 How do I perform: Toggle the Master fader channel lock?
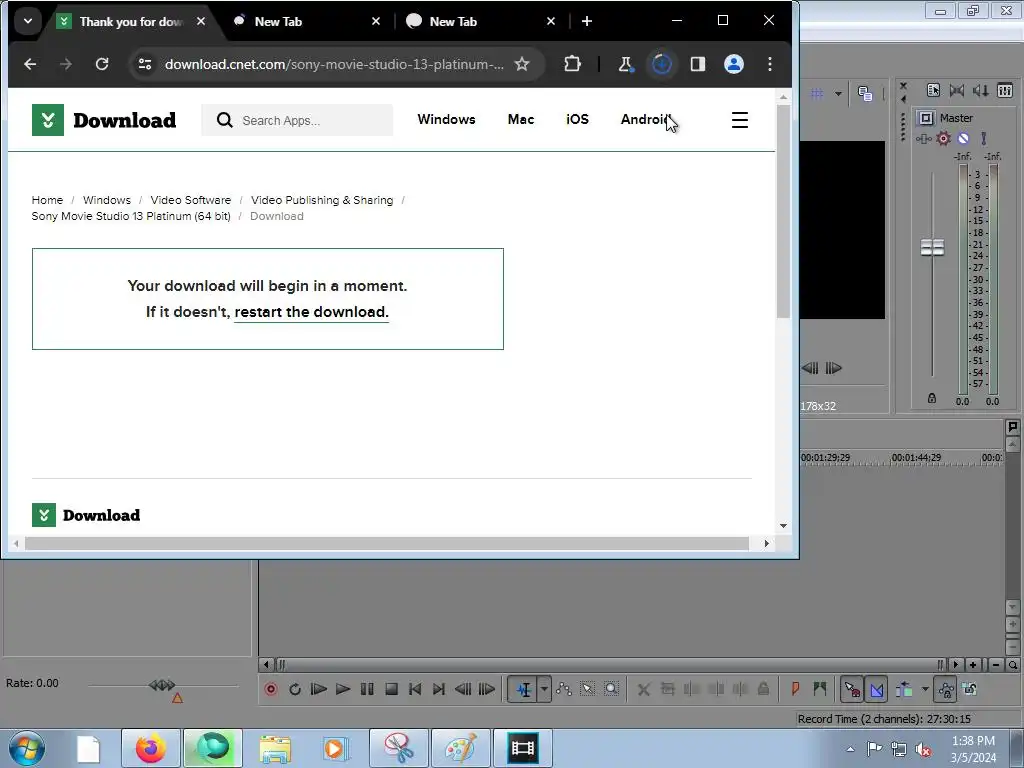pyautogui.click(x=932, y=398)
